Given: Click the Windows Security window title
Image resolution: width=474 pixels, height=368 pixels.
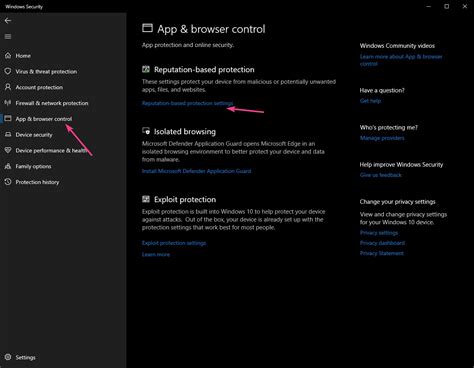Looking at the screenshot, I should pos(24,7).
